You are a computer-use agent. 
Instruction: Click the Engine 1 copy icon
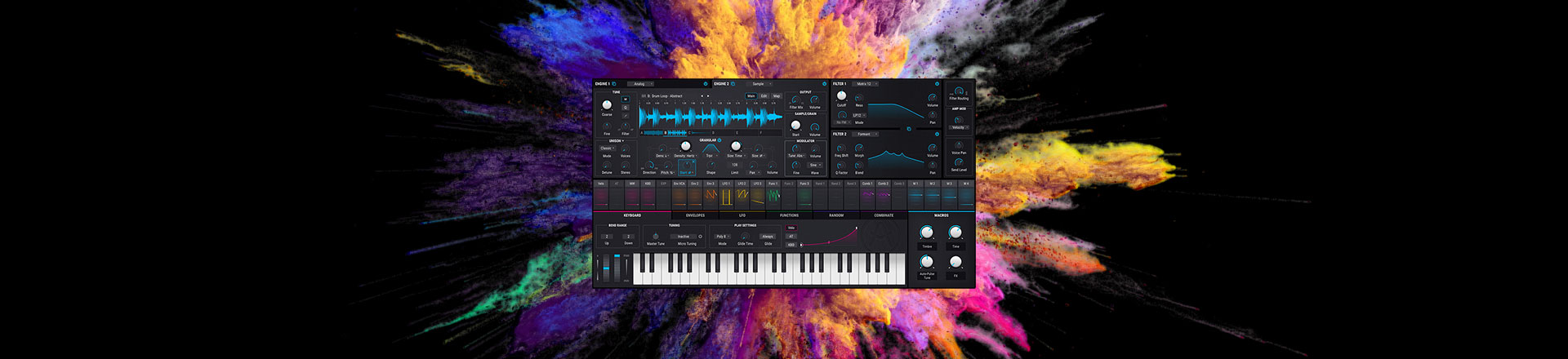(x=614, y=83)
